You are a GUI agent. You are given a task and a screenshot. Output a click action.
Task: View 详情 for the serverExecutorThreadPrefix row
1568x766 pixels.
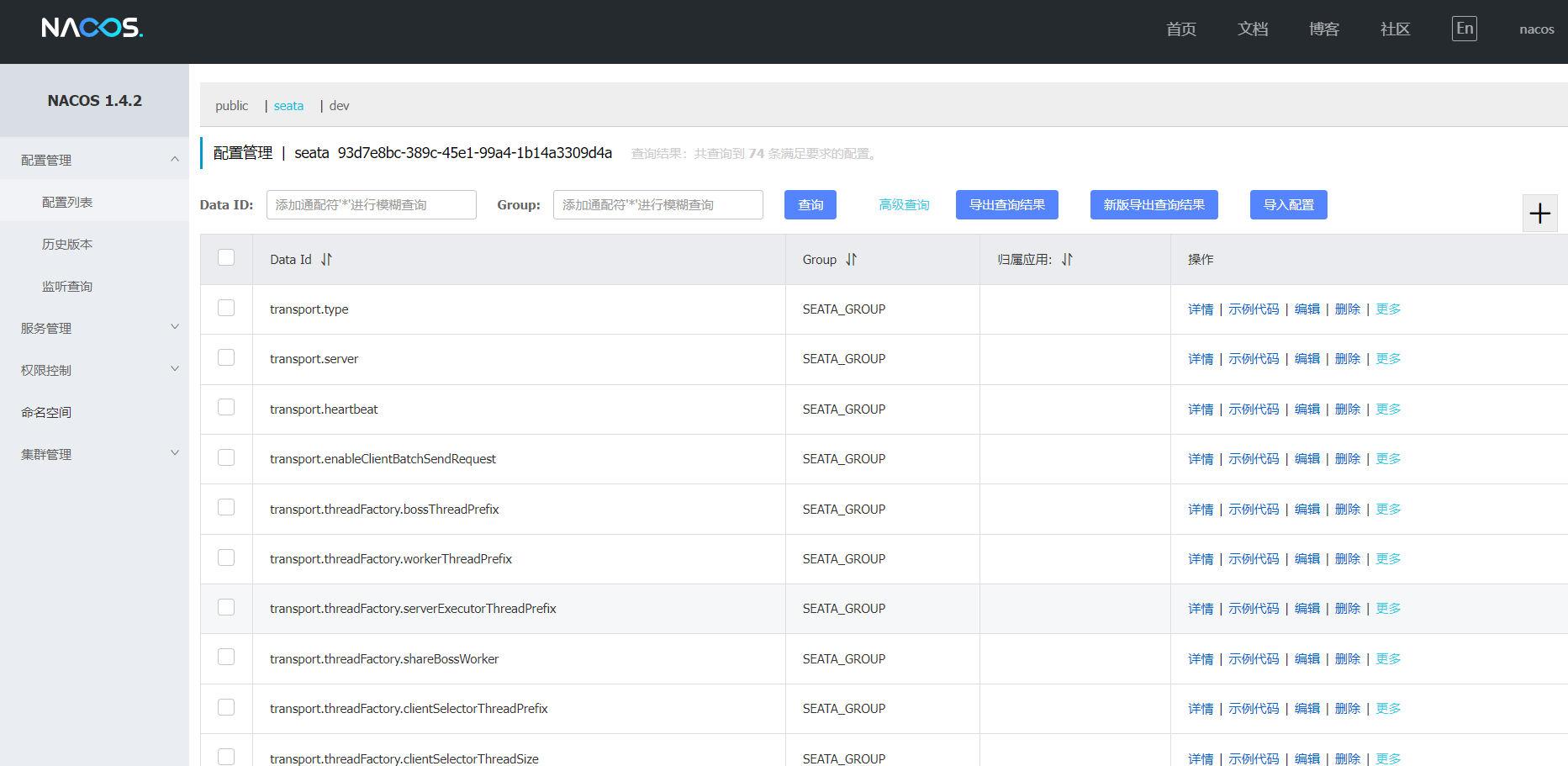(x=1201, y=609)
